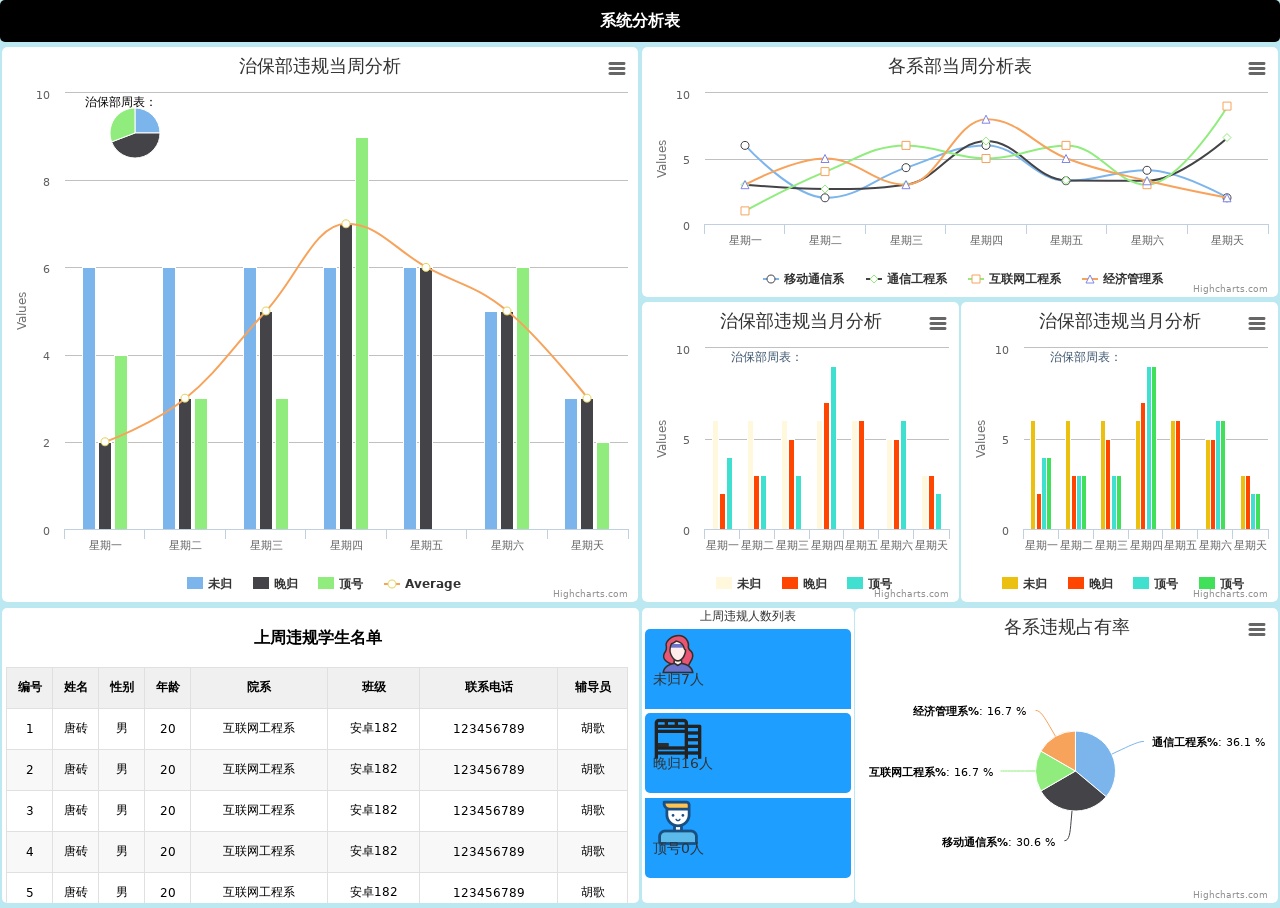Click the capped person icon above 顶号0人

coord(678,824)
